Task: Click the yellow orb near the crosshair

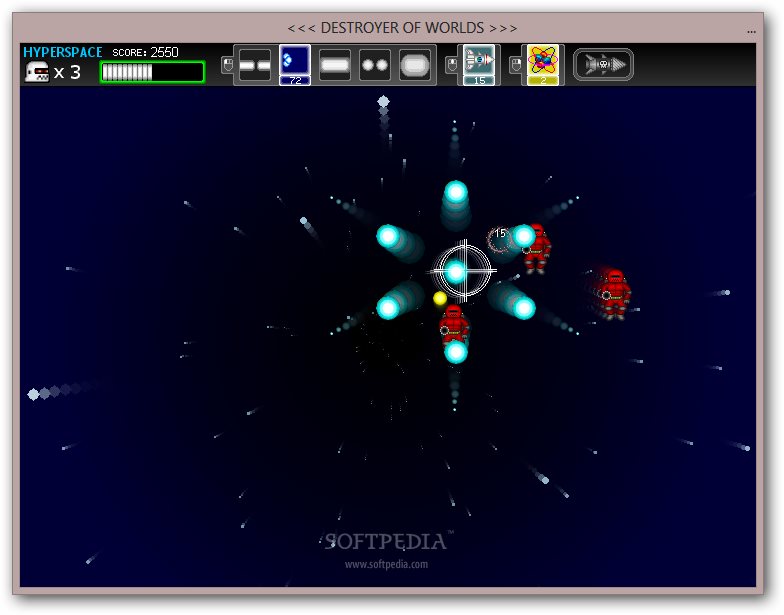Action: [440, 298]
